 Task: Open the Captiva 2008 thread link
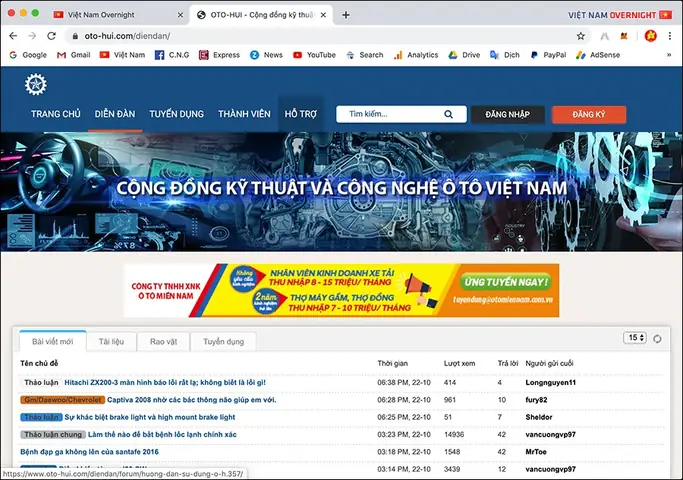[x=192, y=400]
